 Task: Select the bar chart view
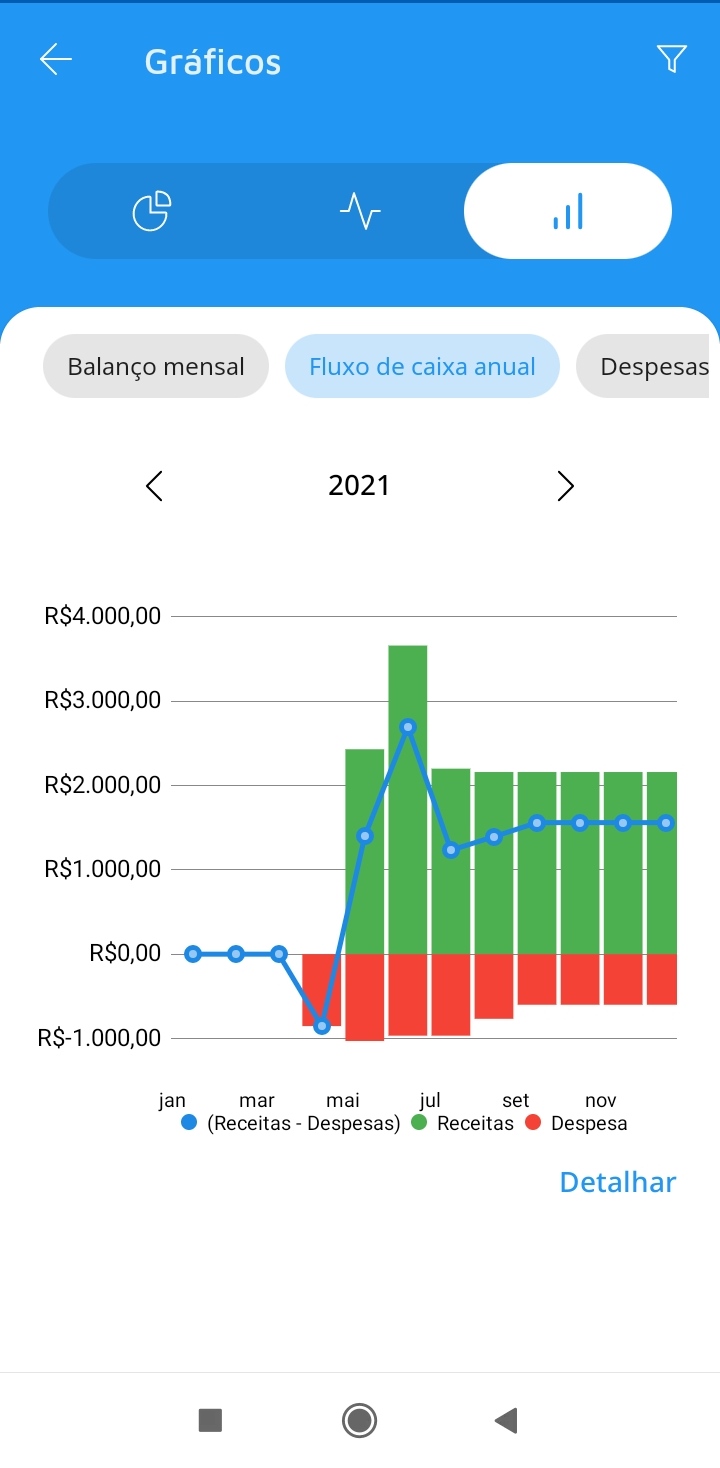(568, 211)
